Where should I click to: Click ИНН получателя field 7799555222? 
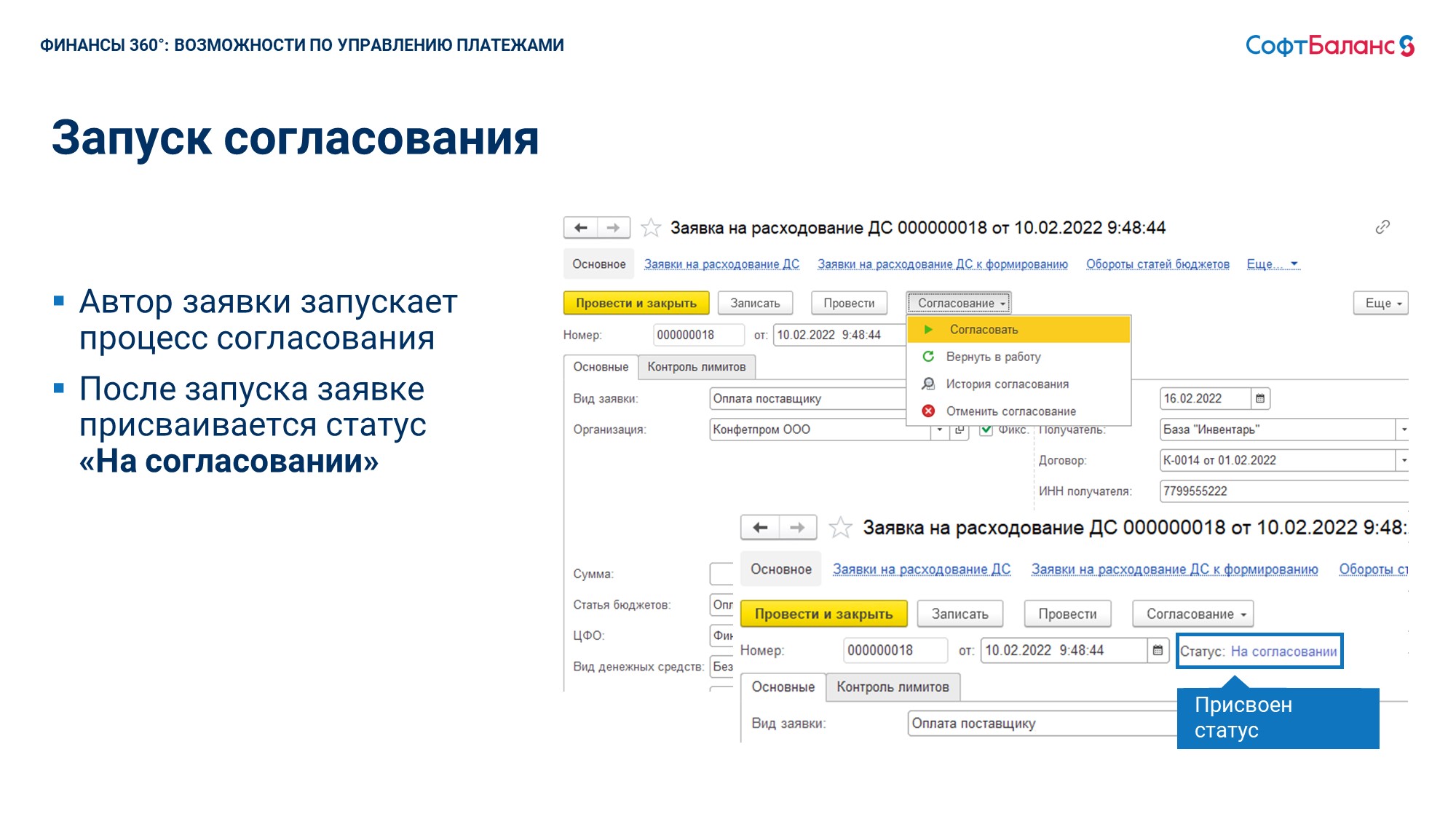(x=1283, y=491)
